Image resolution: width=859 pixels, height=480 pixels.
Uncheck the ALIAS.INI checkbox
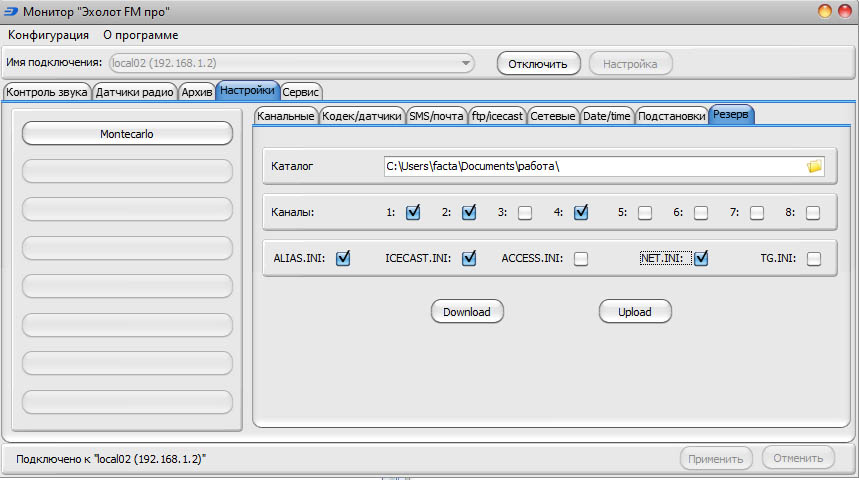click(x=344, y=258)
